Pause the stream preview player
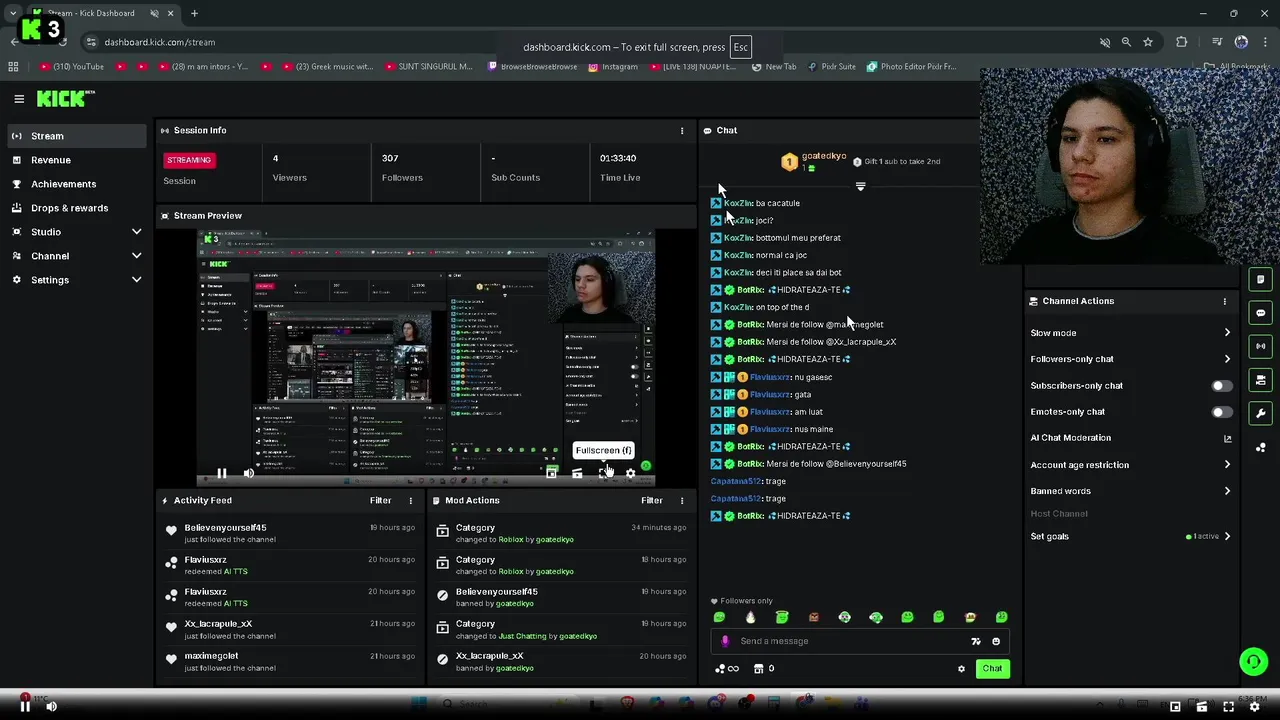The height and width of the screenshot is (720, 1280). point(222,474)
